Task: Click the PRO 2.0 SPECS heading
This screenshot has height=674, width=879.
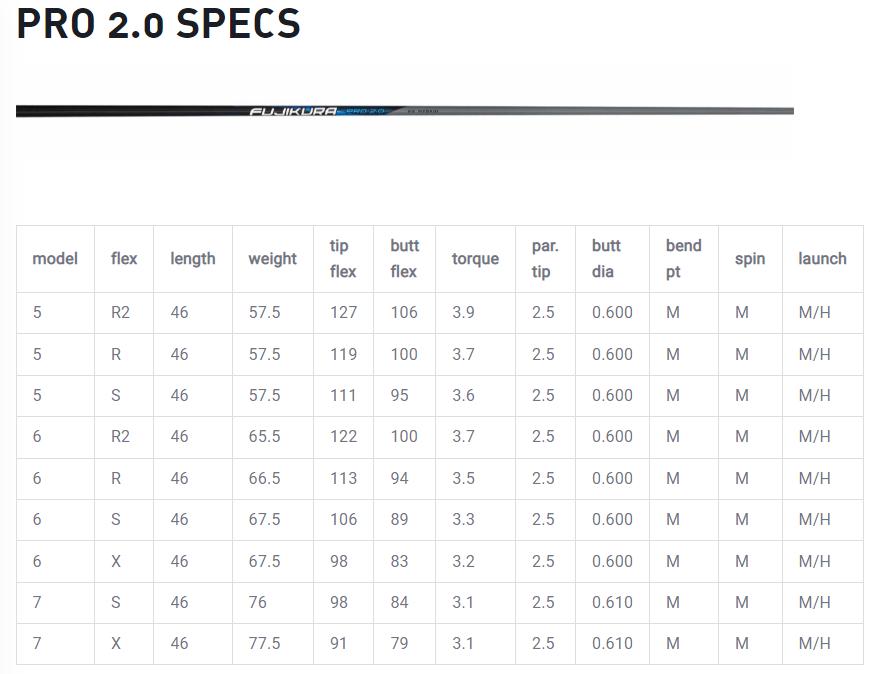Action: tap(159, 24)
